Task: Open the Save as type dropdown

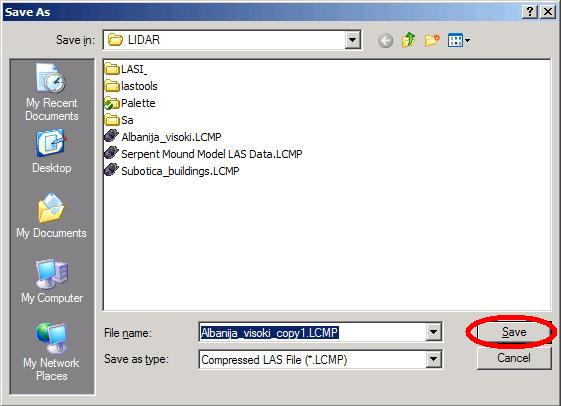Action: click(x=433, y=359)
